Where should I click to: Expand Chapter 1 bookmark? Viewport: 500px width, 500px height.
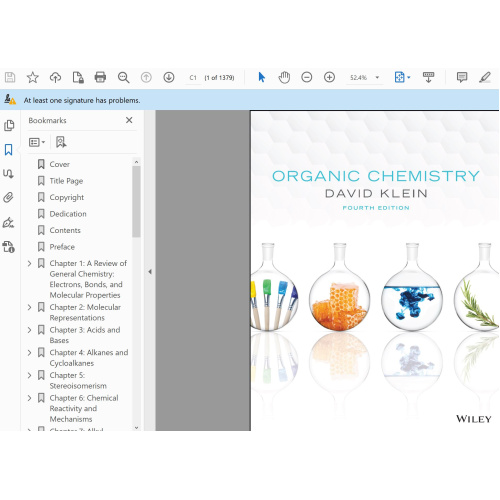[29, 263]
